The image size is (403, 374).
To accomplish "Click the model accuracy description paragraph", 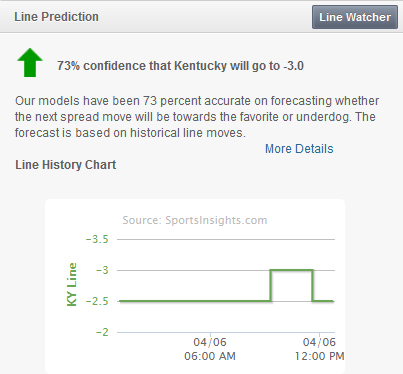I will click(x=197, y=117).
